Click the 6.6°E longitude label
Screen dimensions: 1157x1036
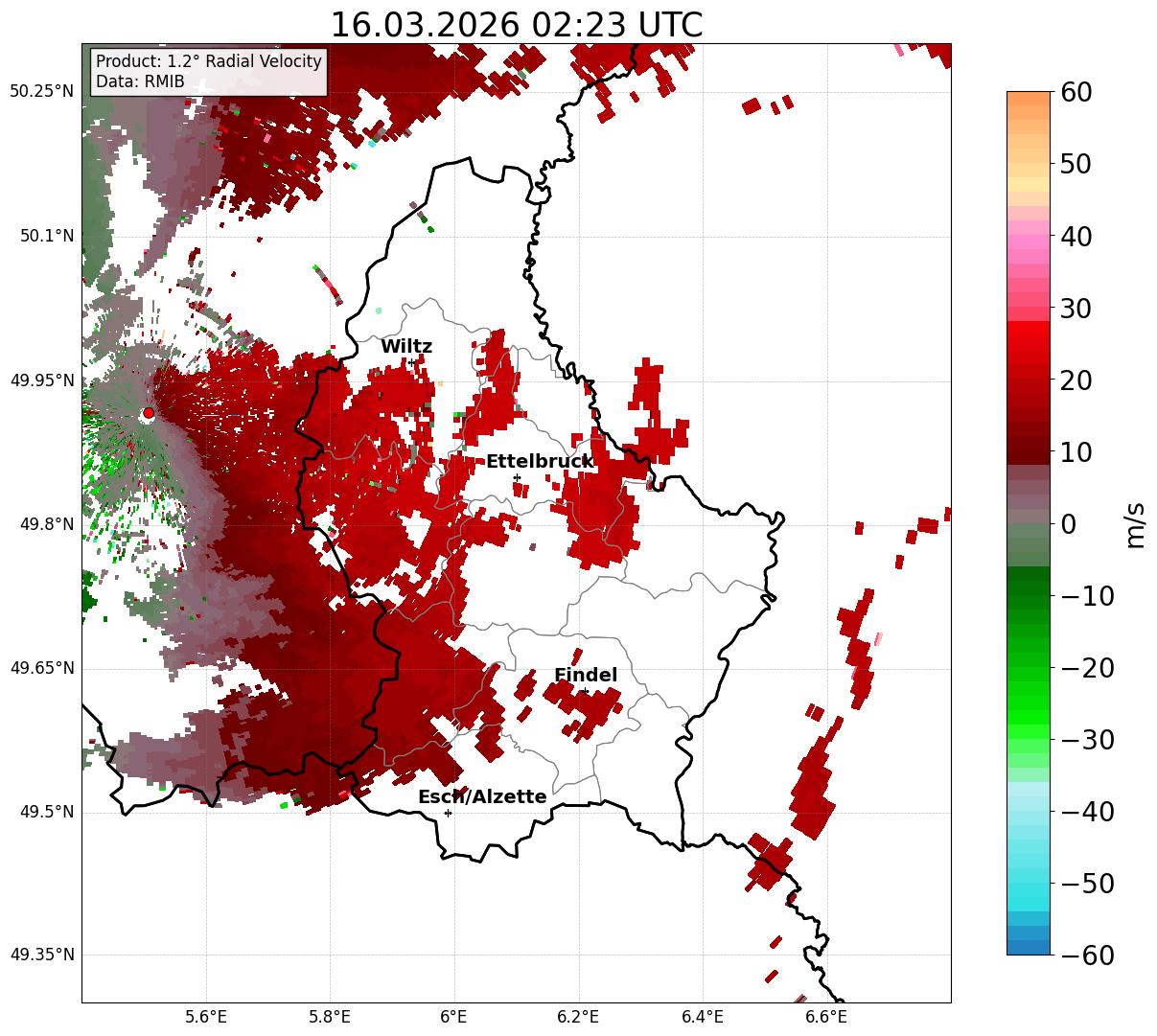827,1017
